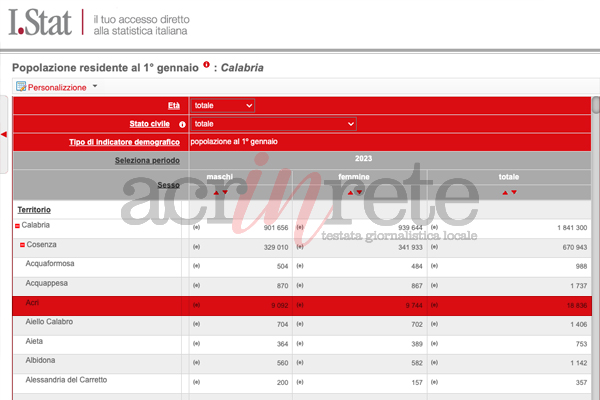
Task: Click the Seleziona periodo link
Action: point(147,160)
